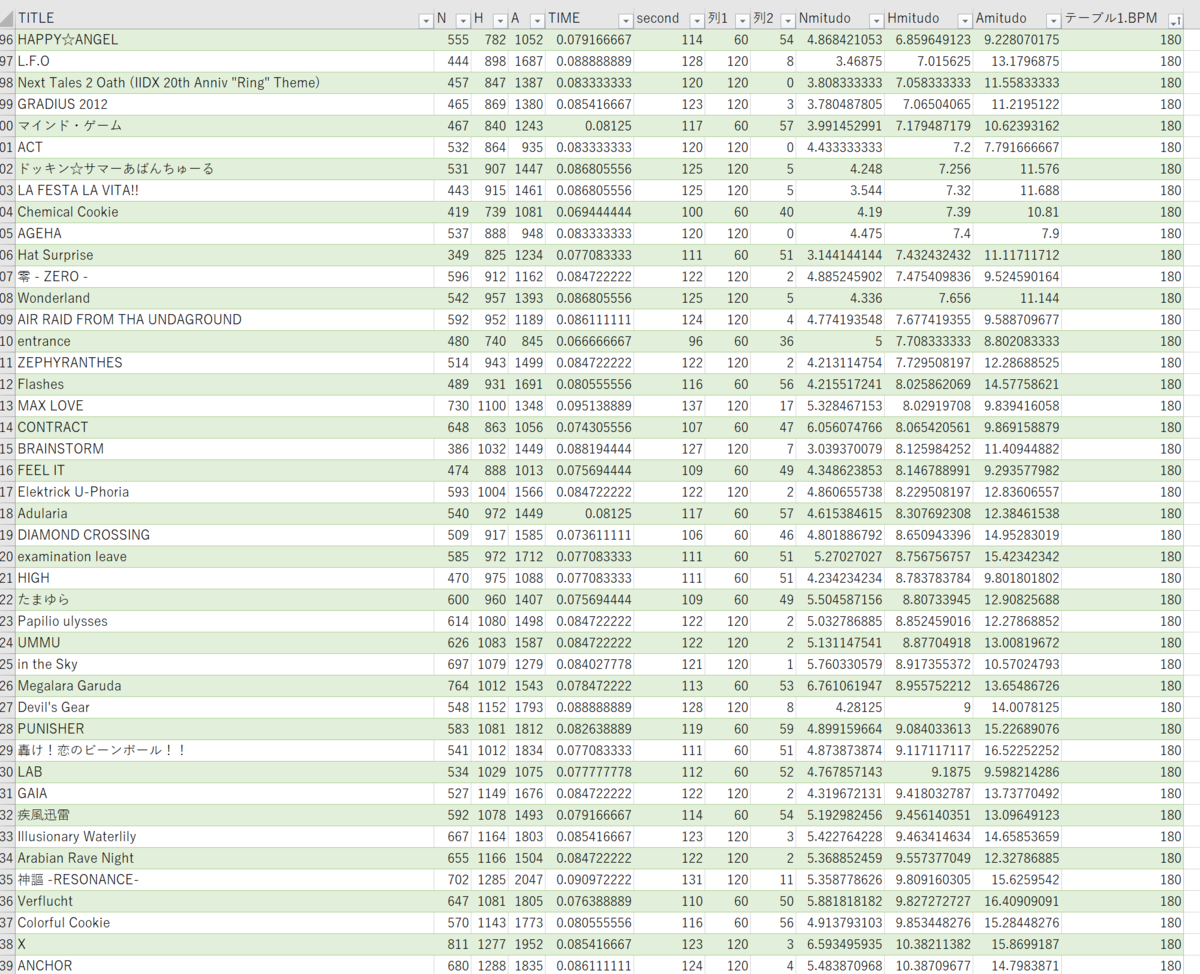This screenshot has width=1200, height=974.
Task: Open the A column filter dropdown
Action: 536,19
